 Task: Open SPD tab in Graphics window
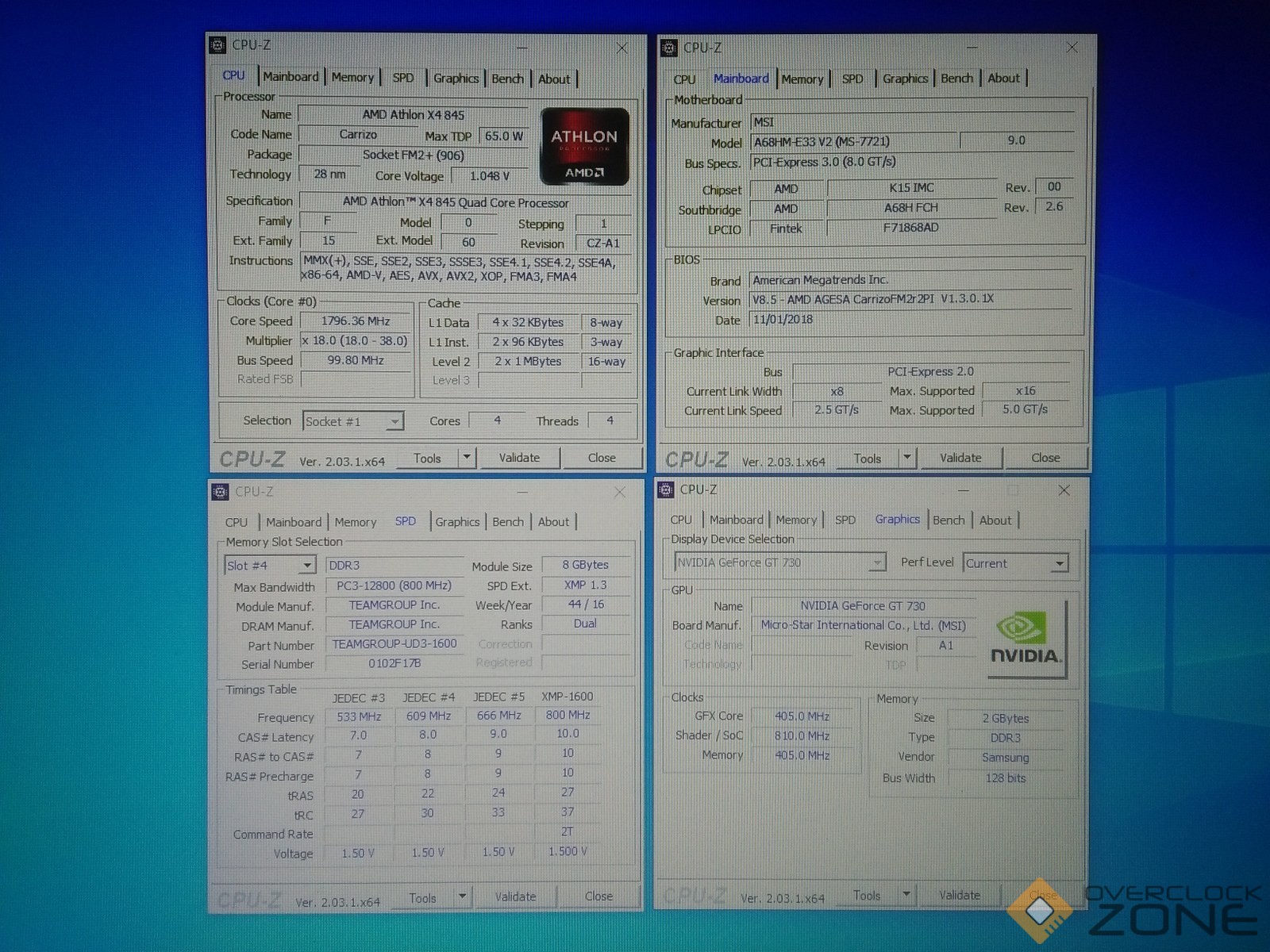tap(845, 520)
